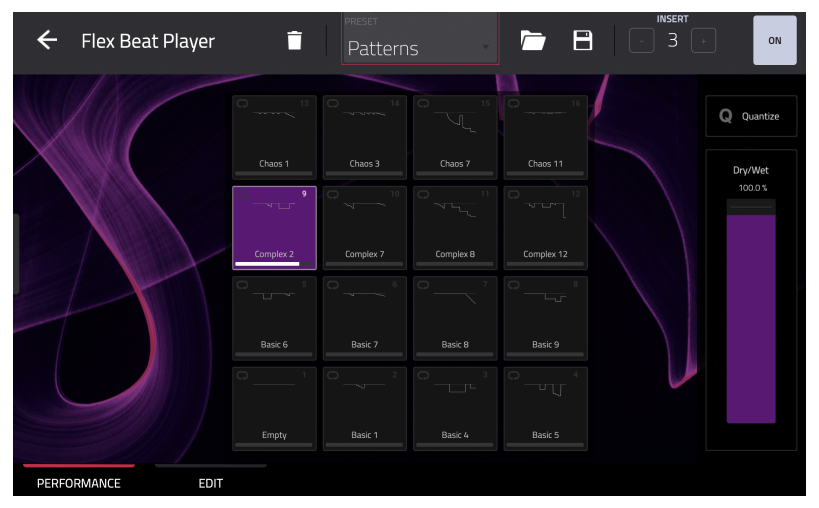
Task: Click the loop icon on Basic 5 pad
Action: [x=514, y=375]
